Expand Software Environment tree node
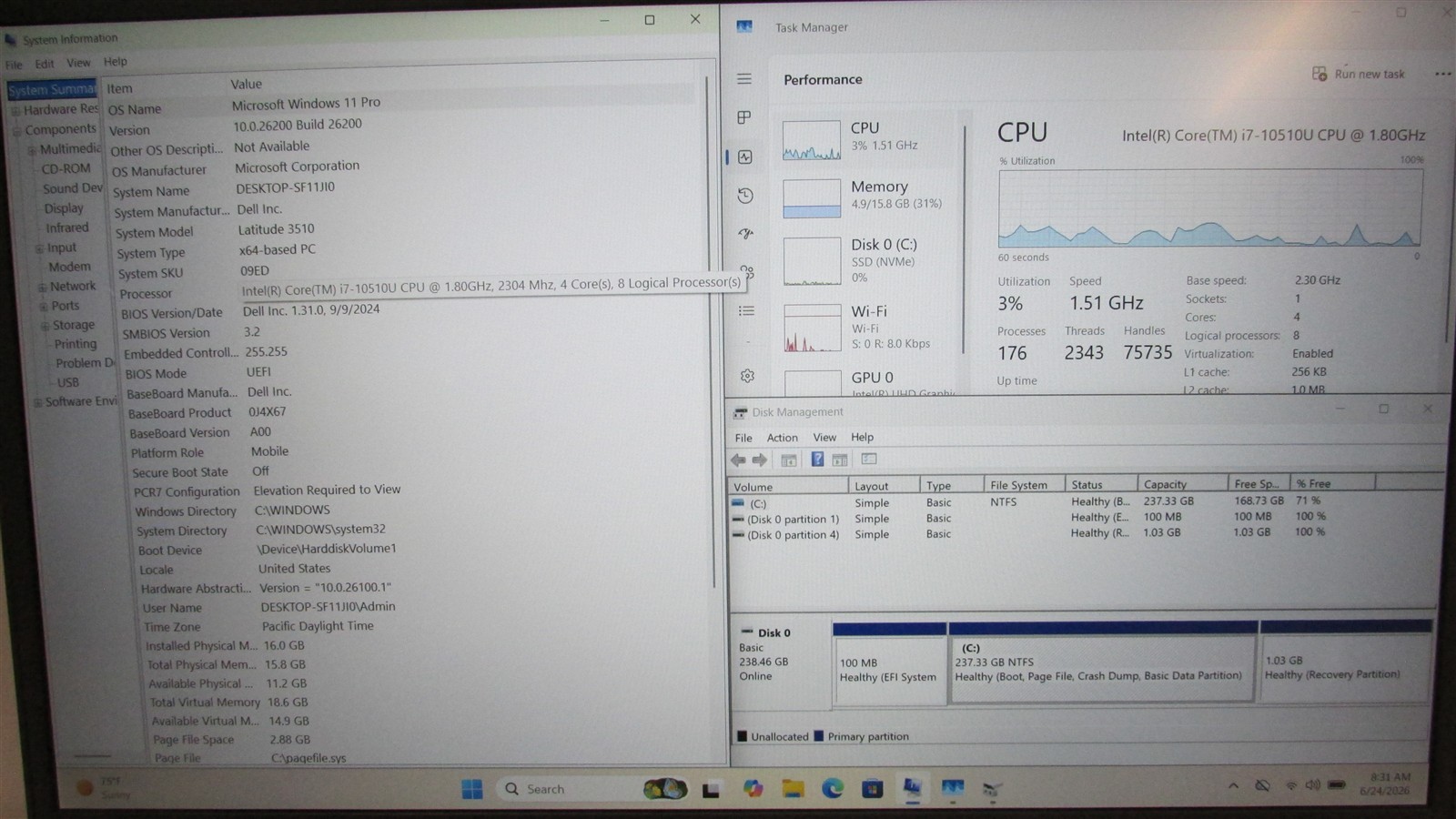 tap(38, 402)
